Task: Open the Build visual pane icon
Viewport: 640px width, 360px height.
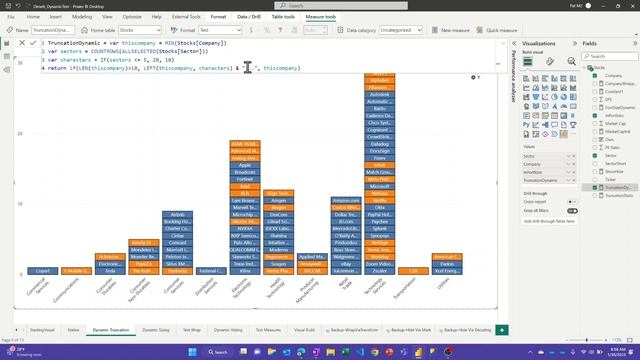Action: point(528,62)
